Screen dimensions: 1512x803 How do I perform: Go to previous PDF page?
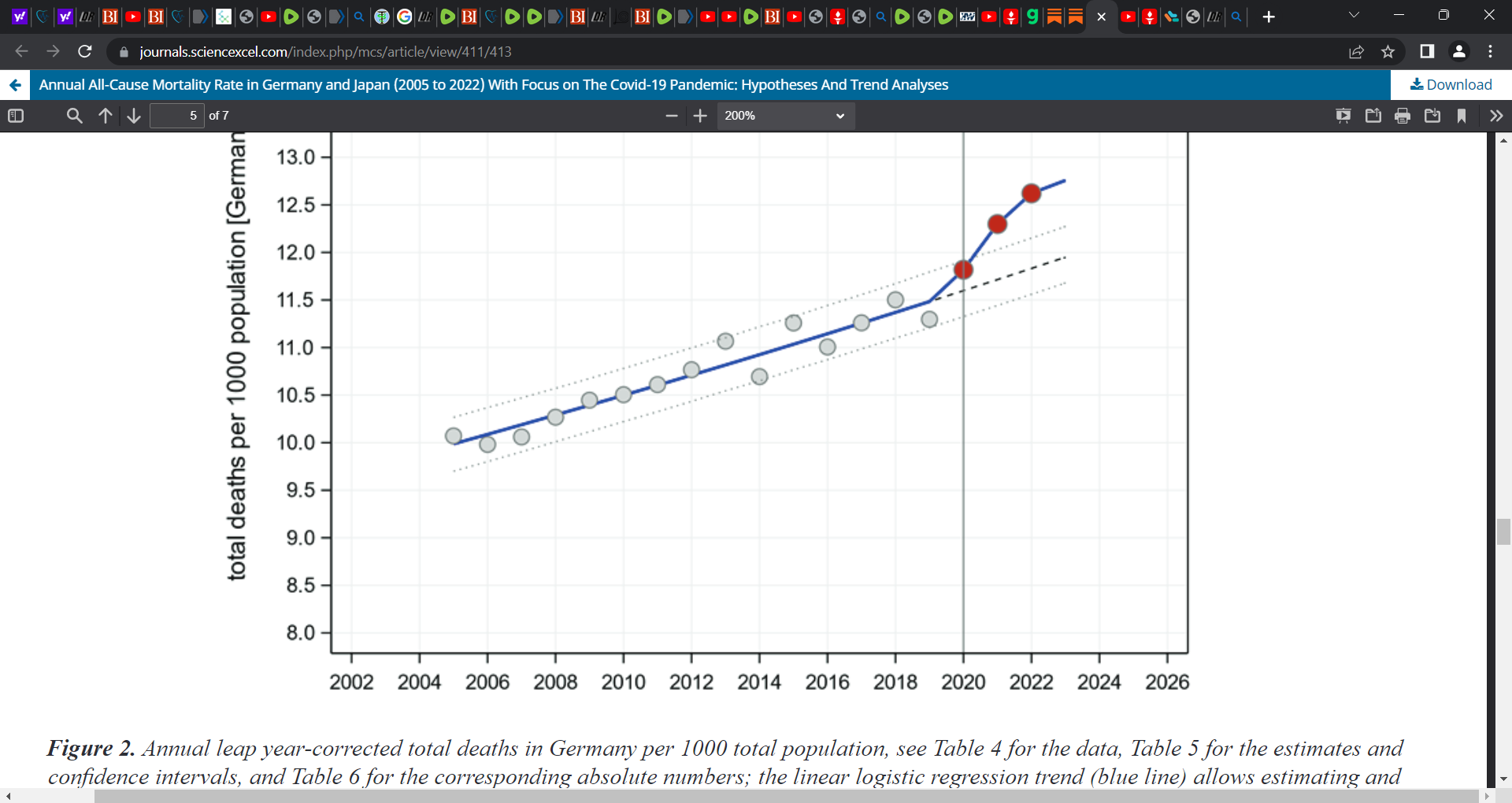click(x=106, y=116)
